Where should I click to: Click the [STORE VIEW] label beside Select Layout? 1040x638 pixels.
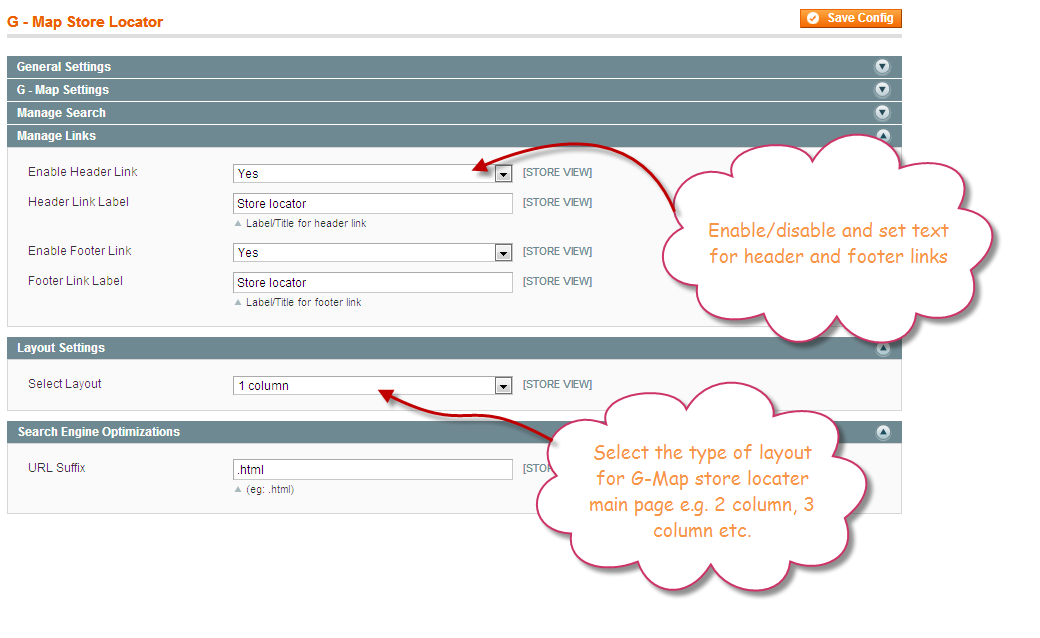(x=557, y=384)
